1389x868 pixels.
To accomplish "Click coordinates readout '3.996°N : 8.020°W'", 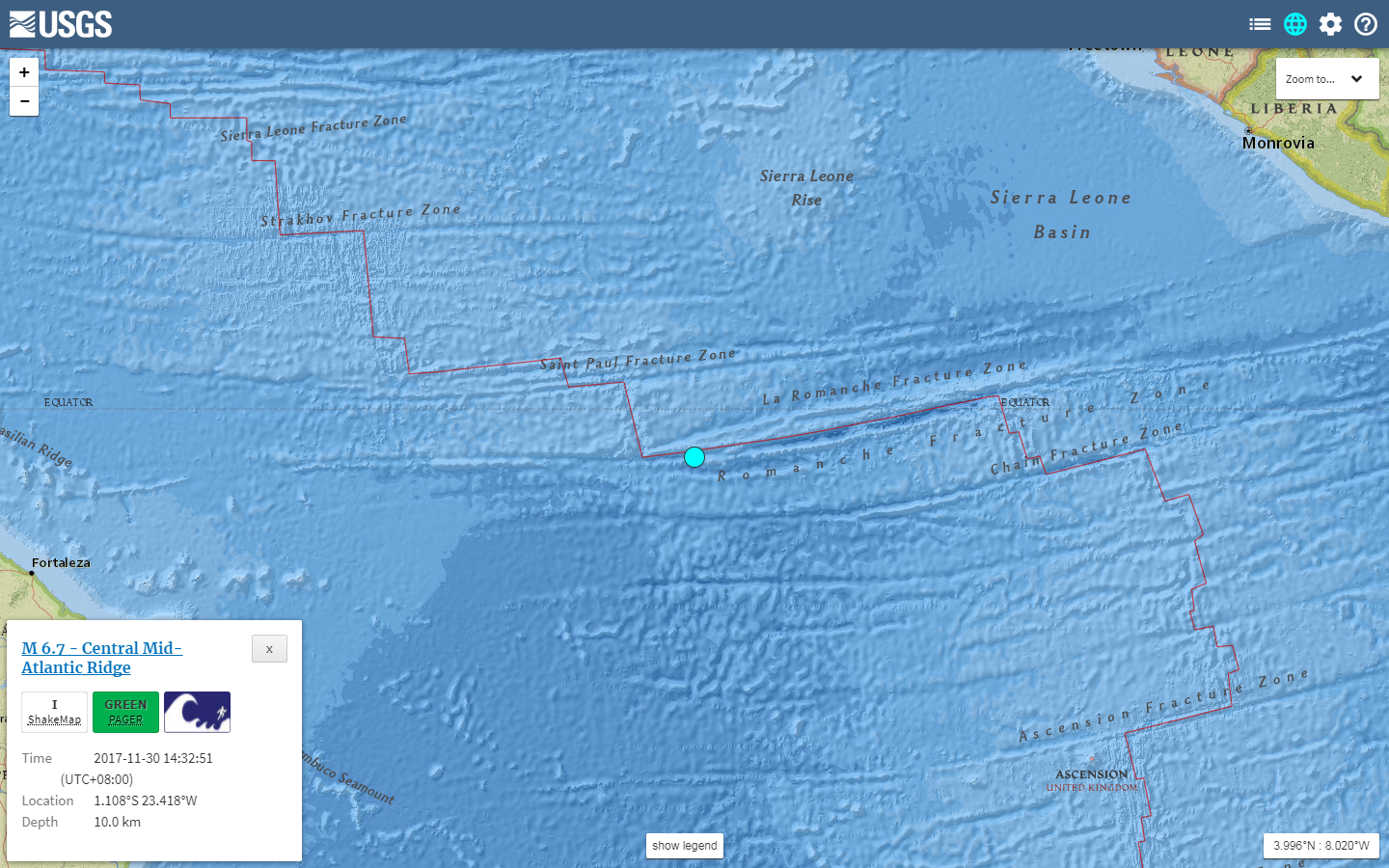I will (1321, 846).
